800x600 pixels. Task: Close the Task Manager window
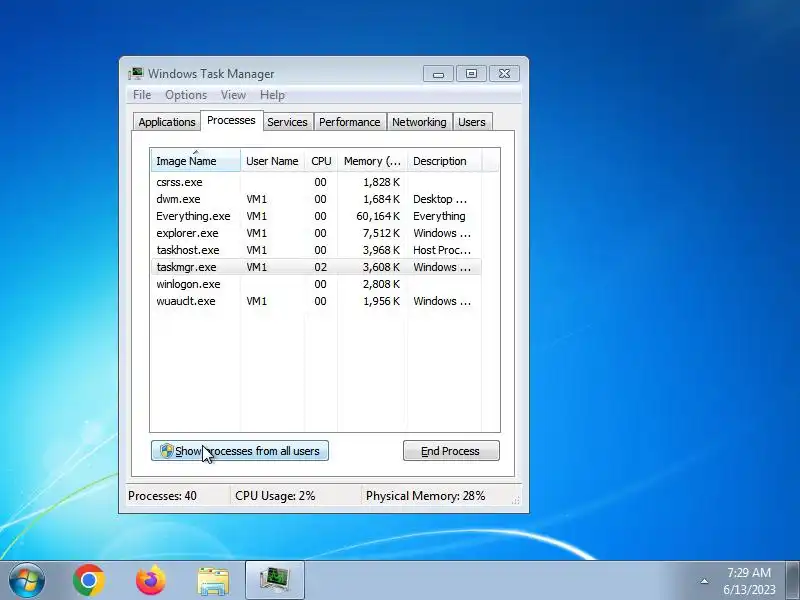tap(505, 74)
